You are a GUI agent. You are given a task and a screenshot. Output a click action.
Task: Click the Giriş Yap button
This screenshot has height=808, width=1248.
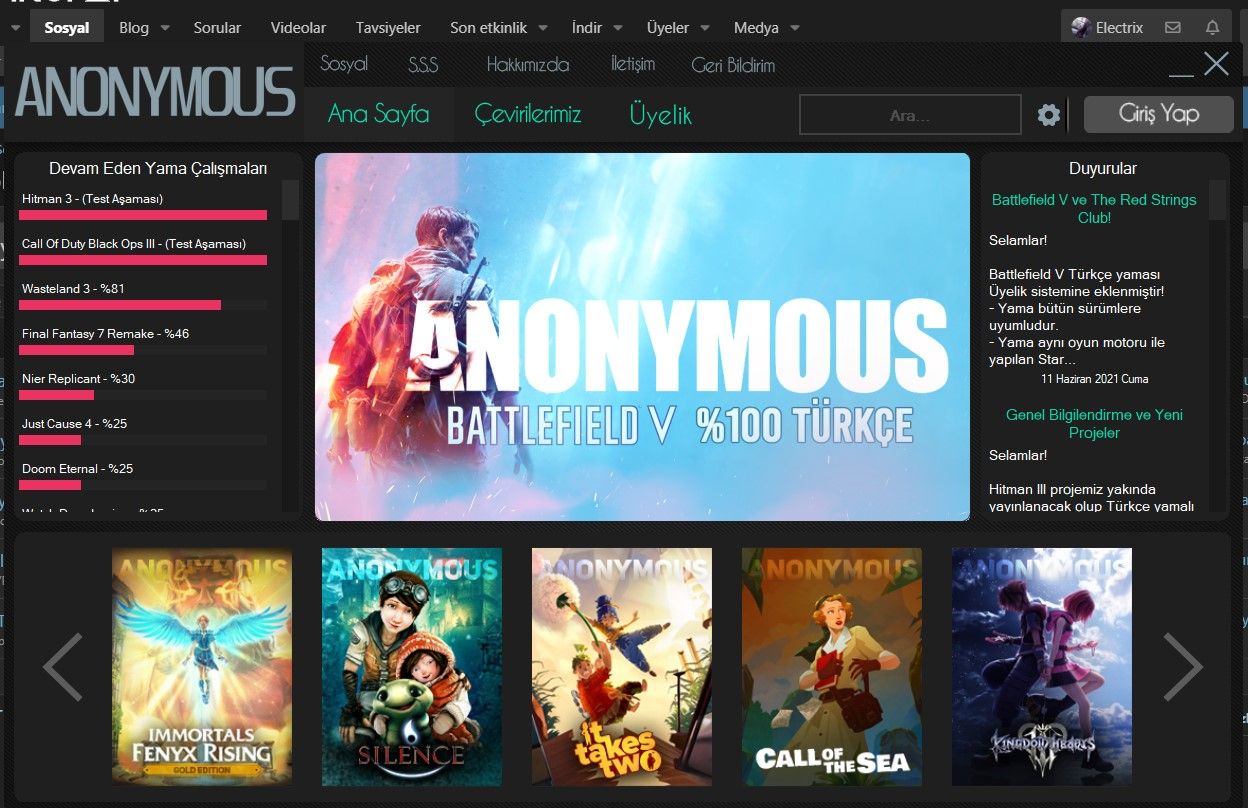click(1159, 114)
